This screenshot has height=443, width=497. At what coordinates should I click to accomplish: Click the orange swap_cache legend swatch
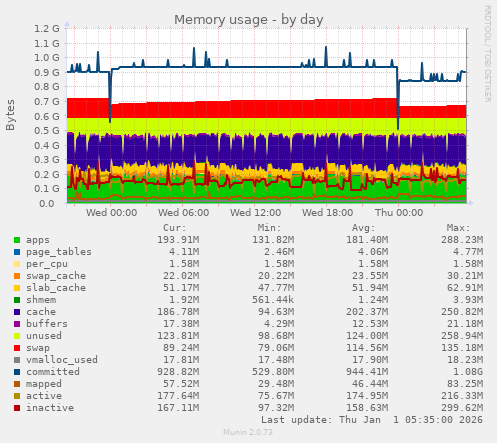[17, 276]
